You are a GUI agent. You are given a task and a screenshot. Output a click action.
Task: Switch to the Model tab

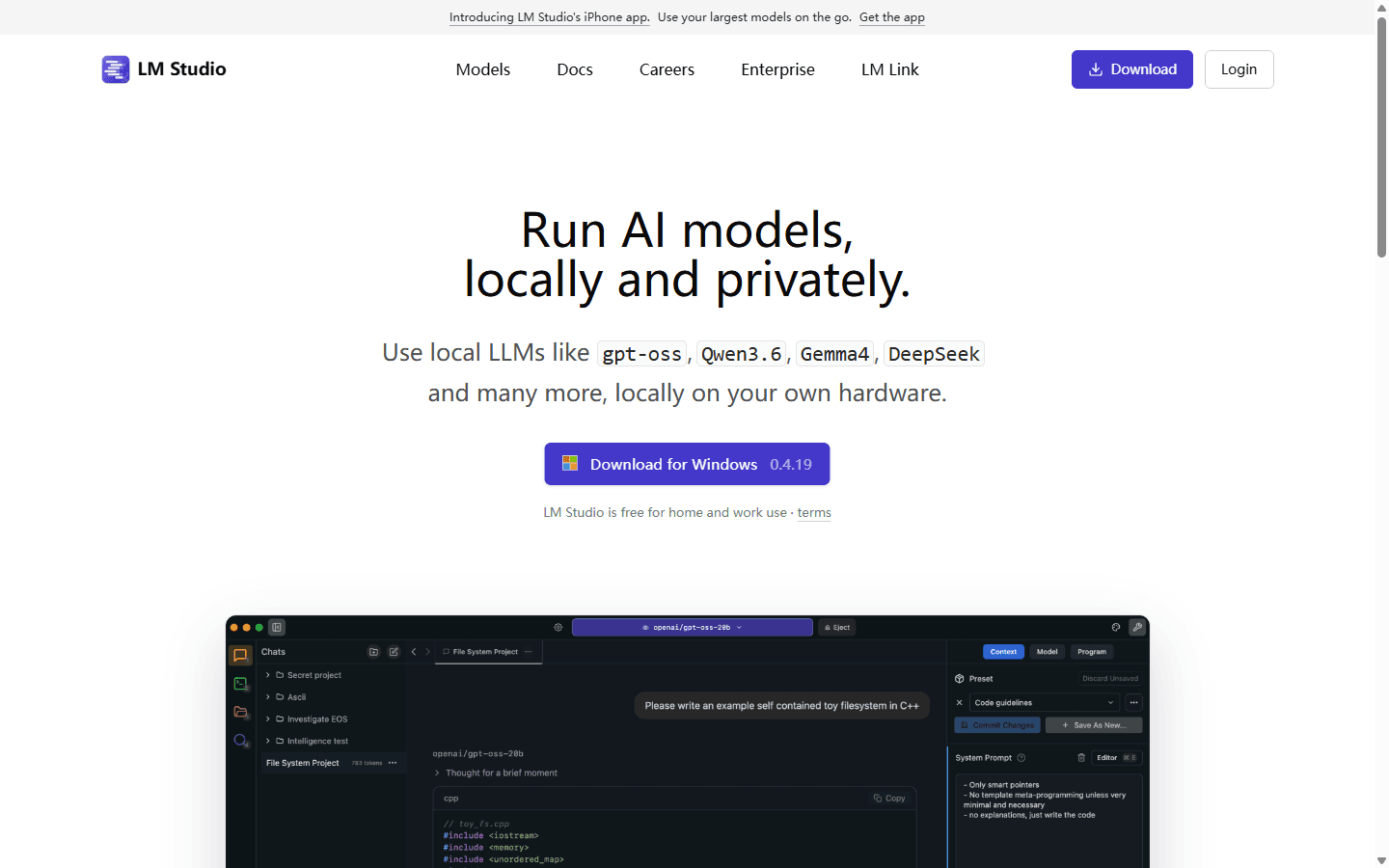coord(1048,652)
